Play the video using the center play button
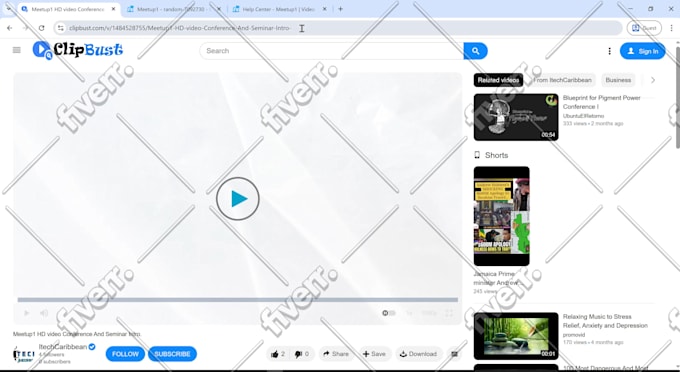680x372 pixels. tap(238, 199)
